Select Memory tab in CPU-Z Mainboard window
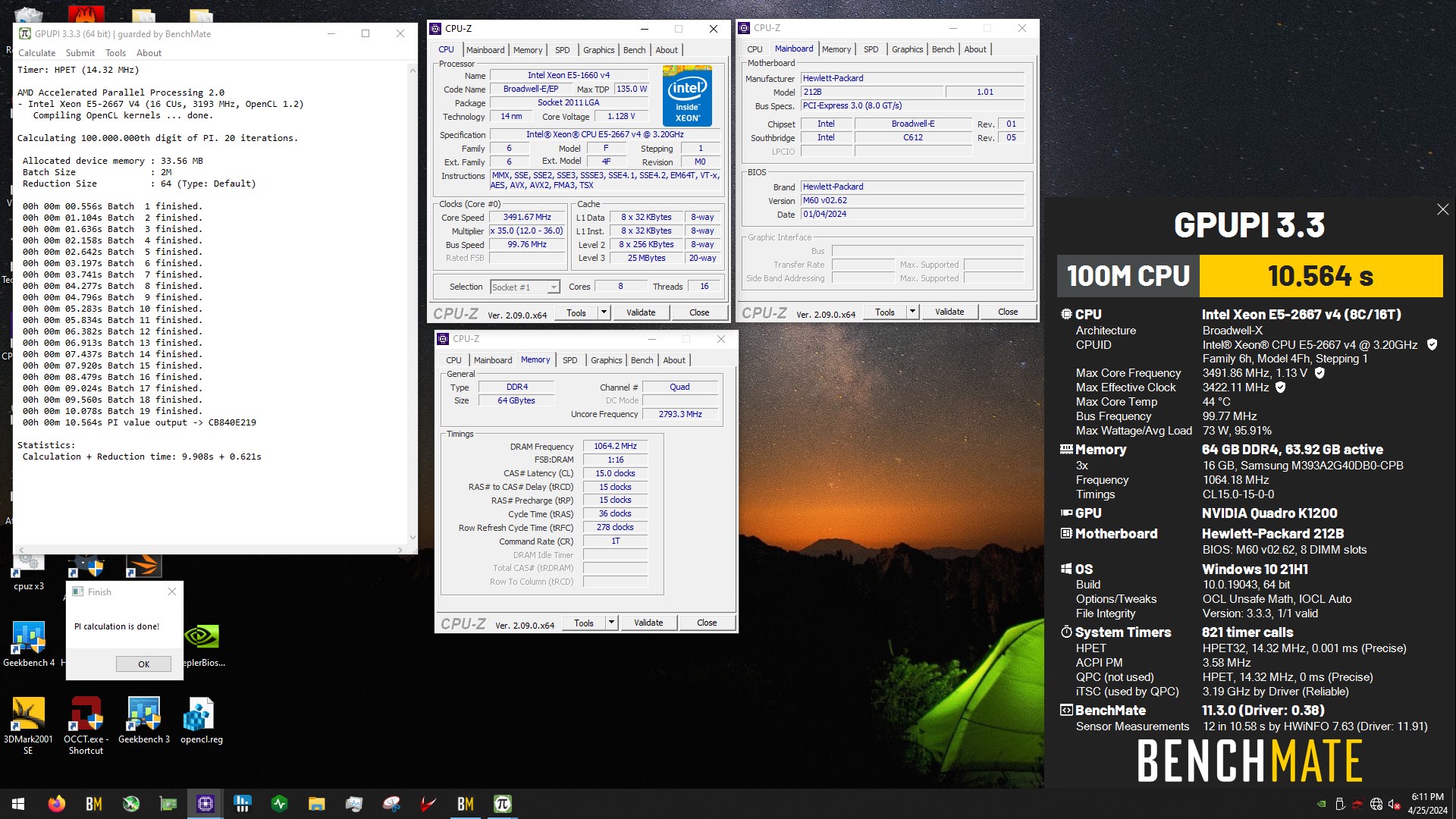 pos(836,49)
